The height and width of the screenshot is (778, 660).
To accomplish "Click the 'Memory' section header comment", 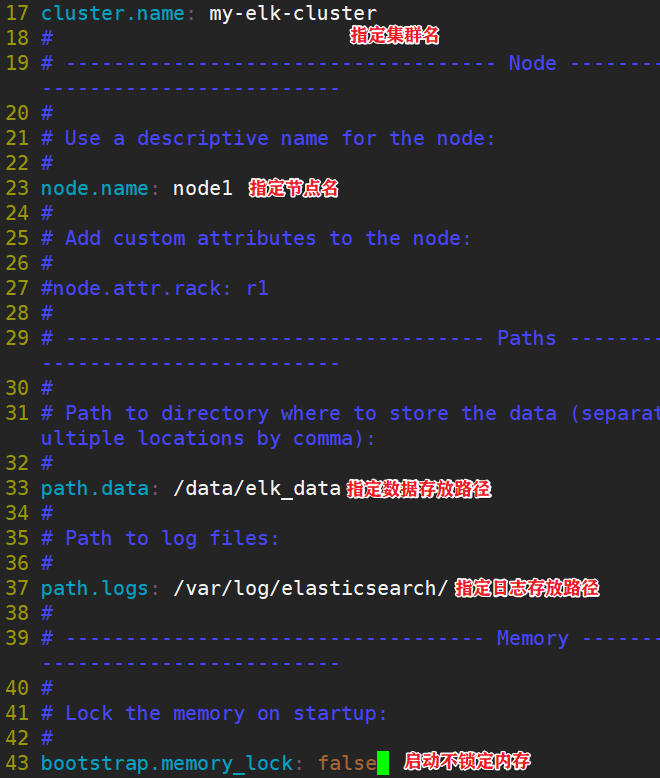I will [x=532, y=638].
